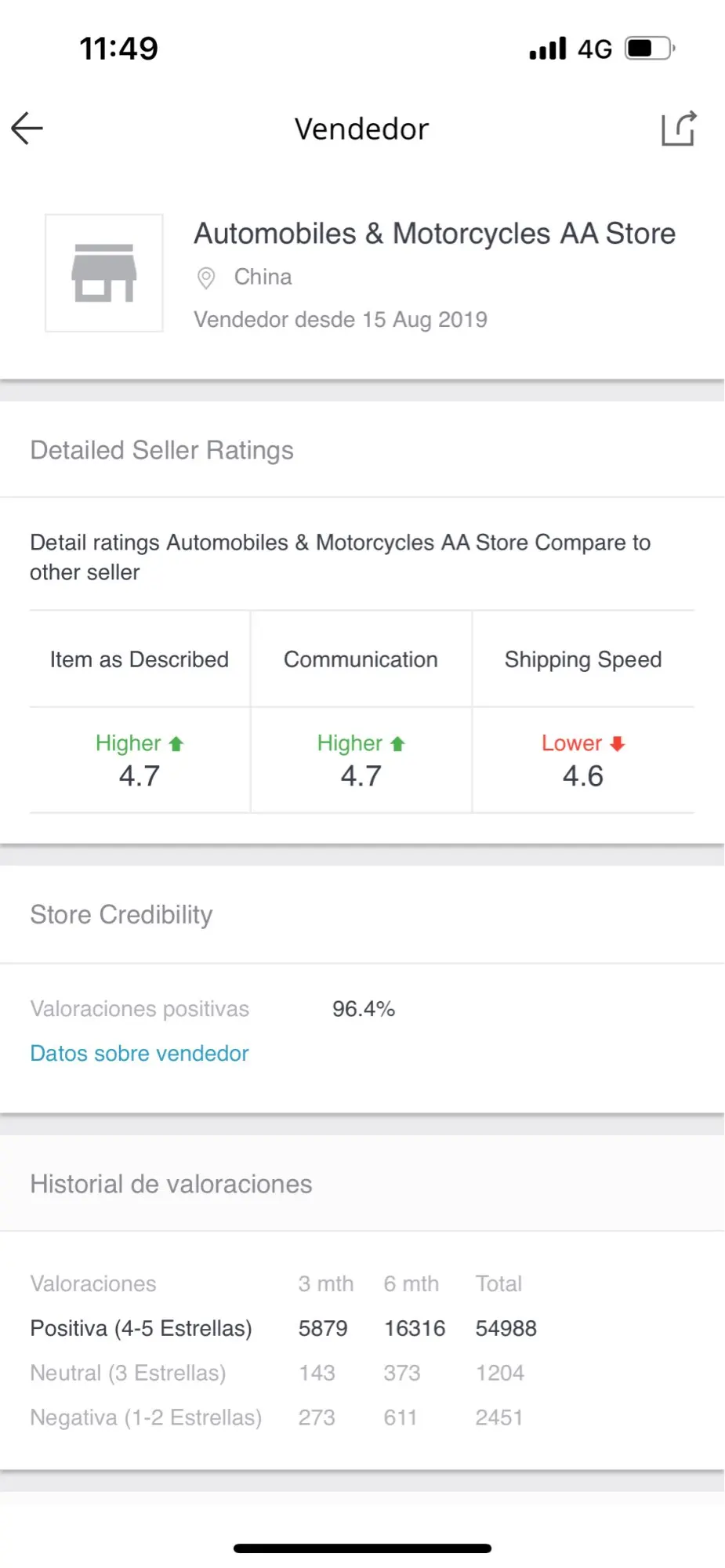The image size is (725, 1568).
Task: Select the Shipping Speed column header
Action: tap(583, 659)
